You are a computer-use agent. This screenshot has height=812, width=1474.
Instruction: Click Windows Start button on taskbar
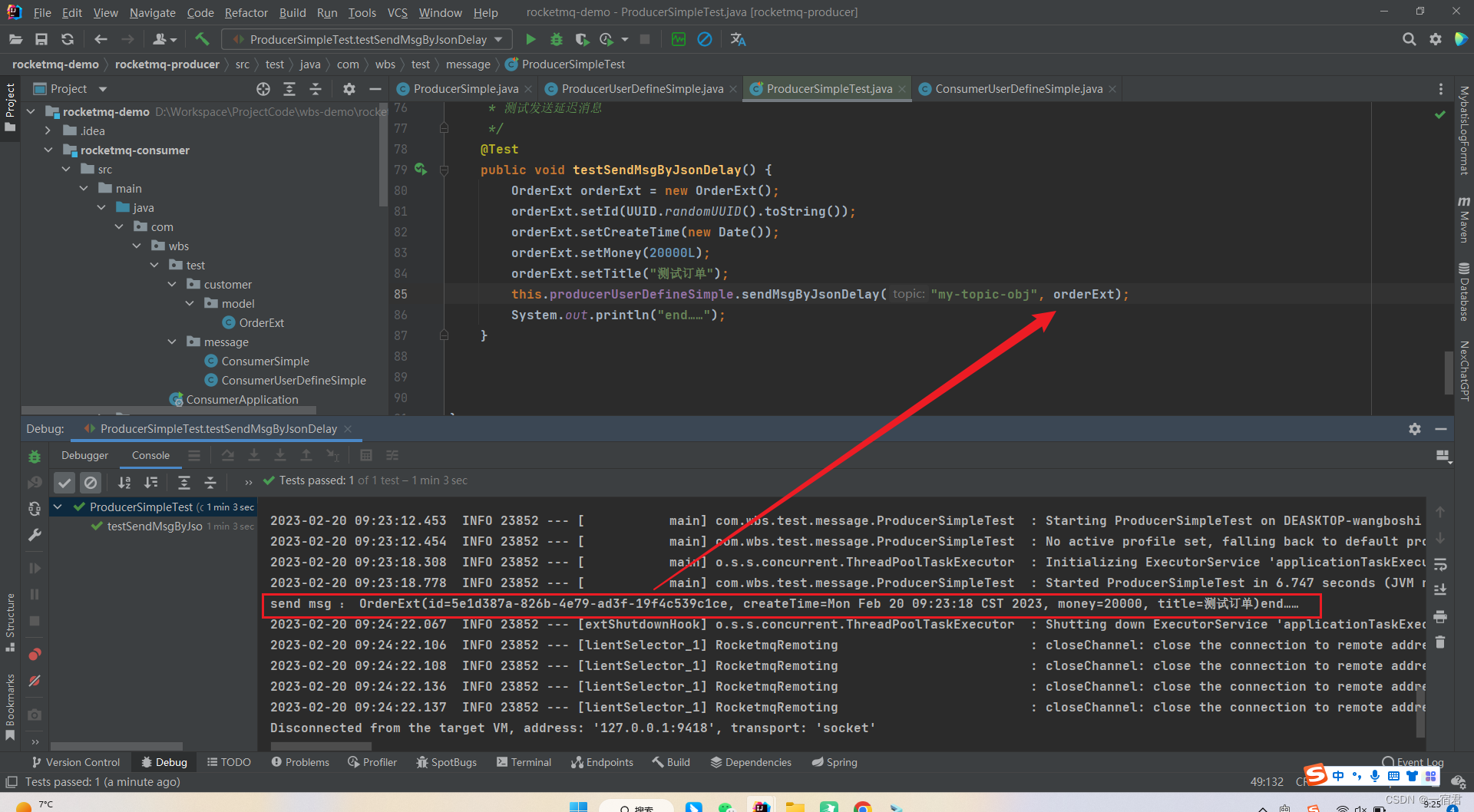(578, 806)
